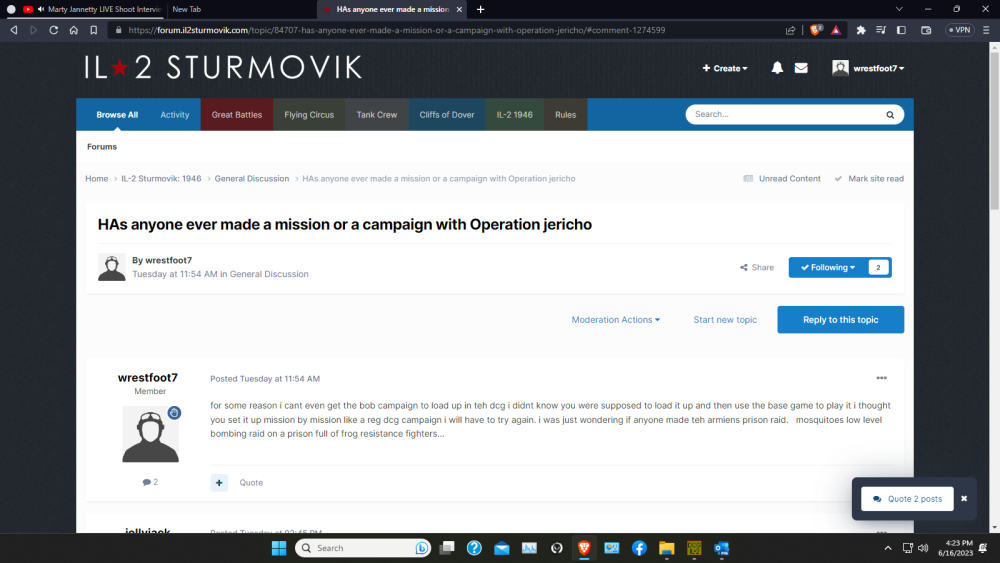Switch to the New Tab browser tab

[186, 9]
